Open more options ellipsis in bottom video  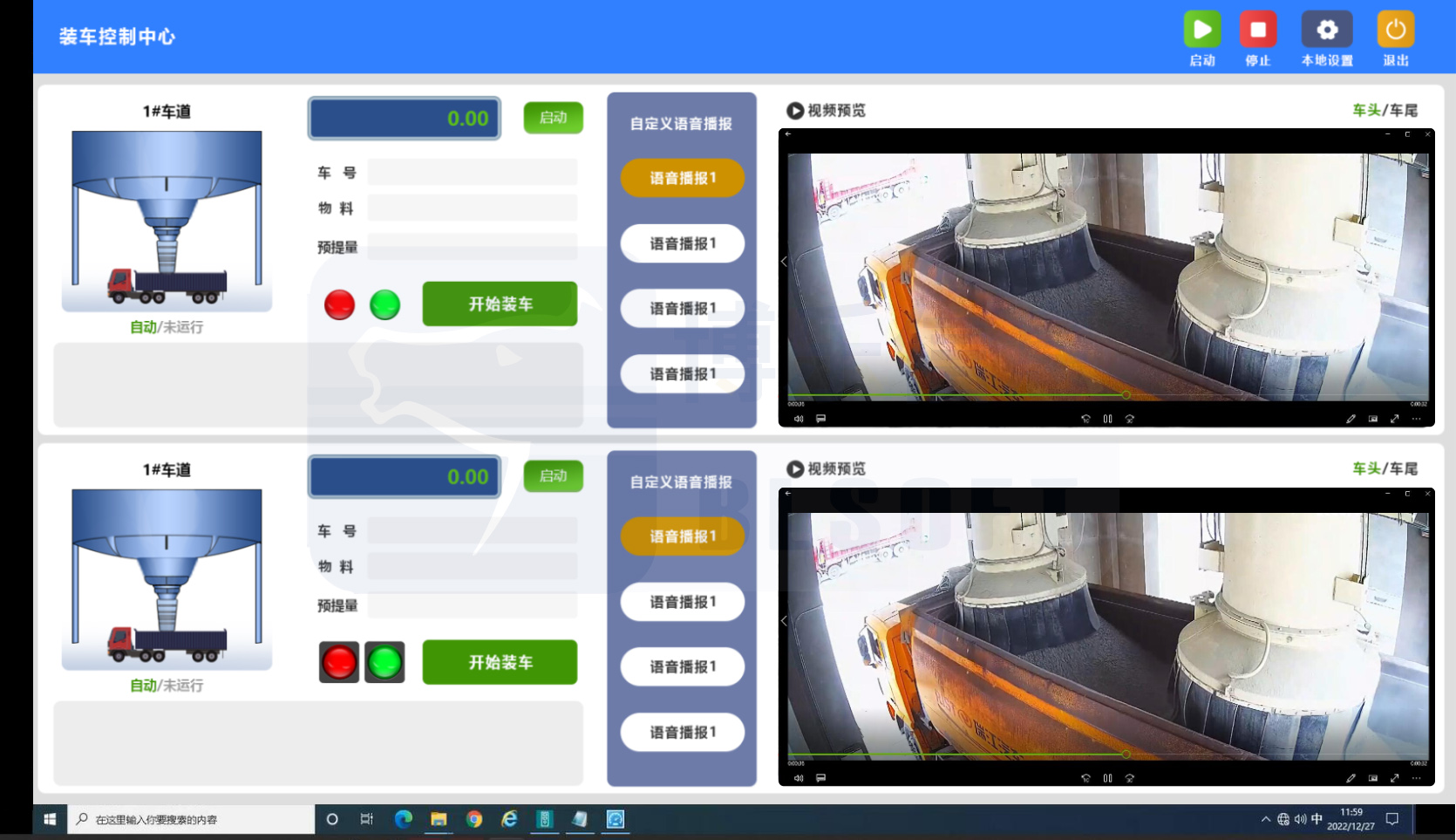pos(1417,778)
